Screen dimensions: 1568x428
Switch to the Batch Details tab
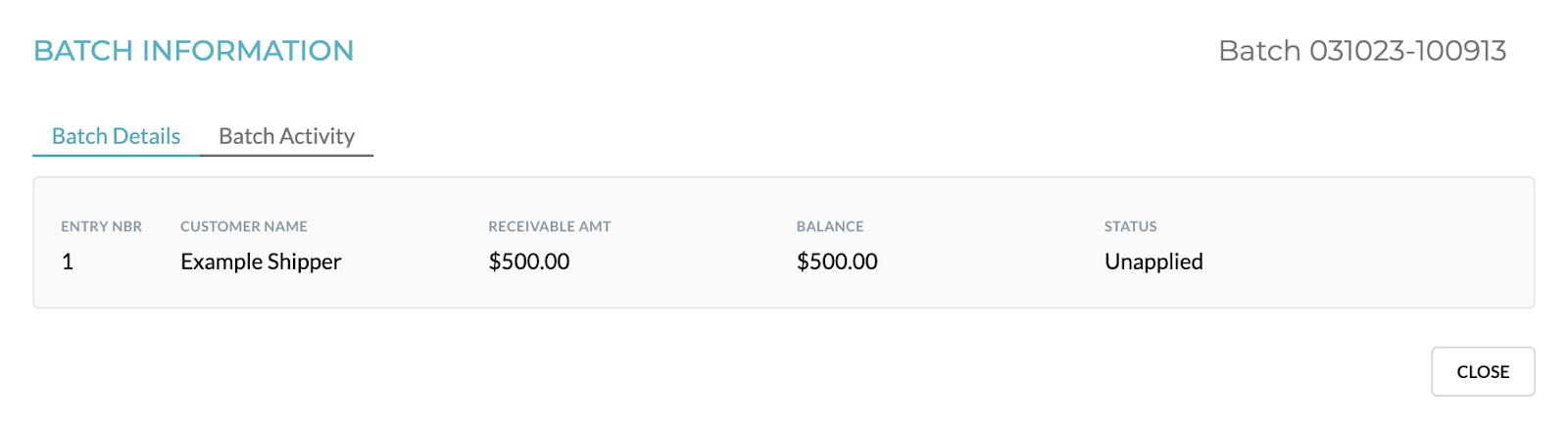coord(116,136)
